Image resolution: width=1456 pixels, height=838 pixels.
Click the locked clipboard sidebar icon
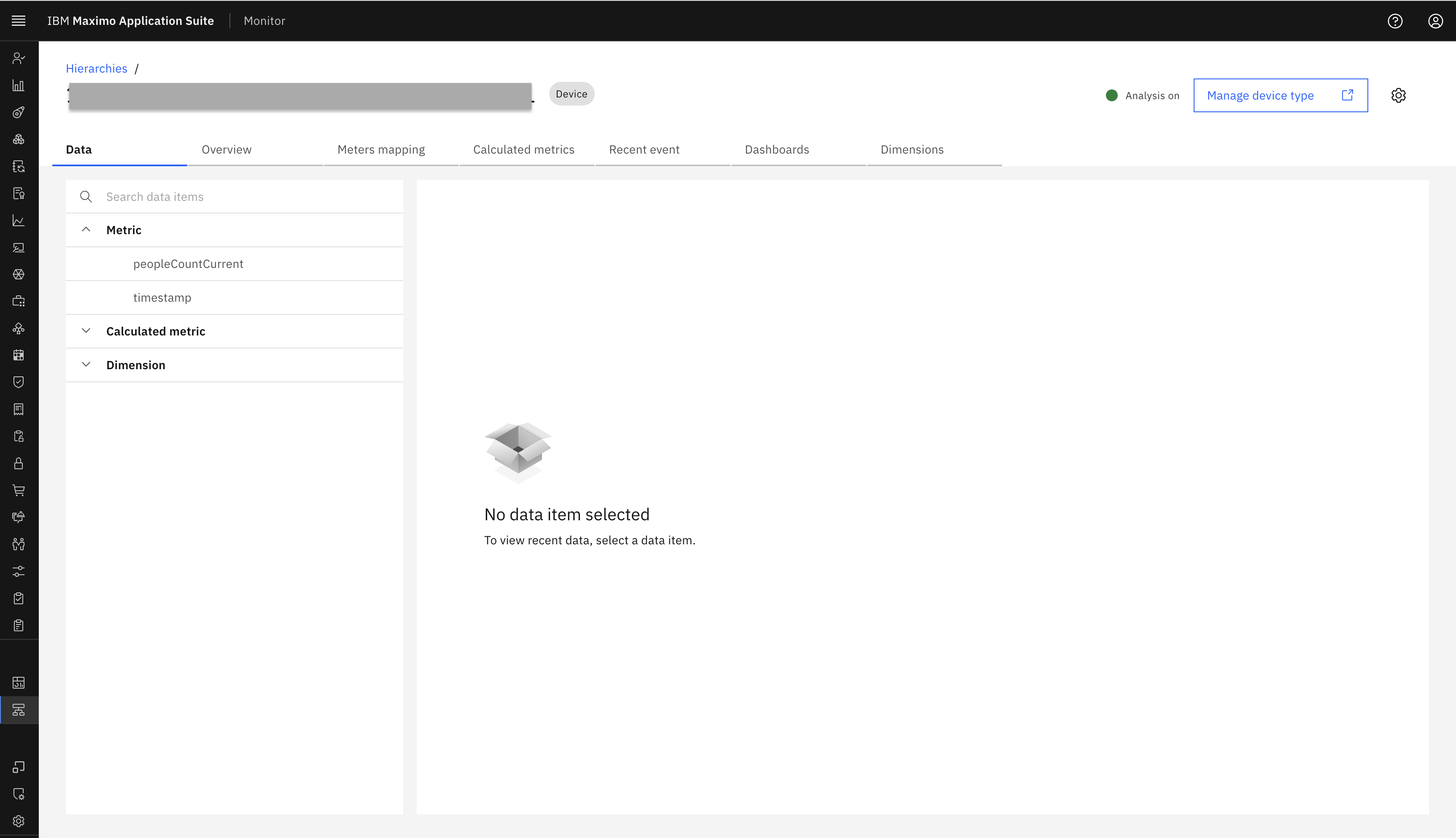tap(19, 436)
